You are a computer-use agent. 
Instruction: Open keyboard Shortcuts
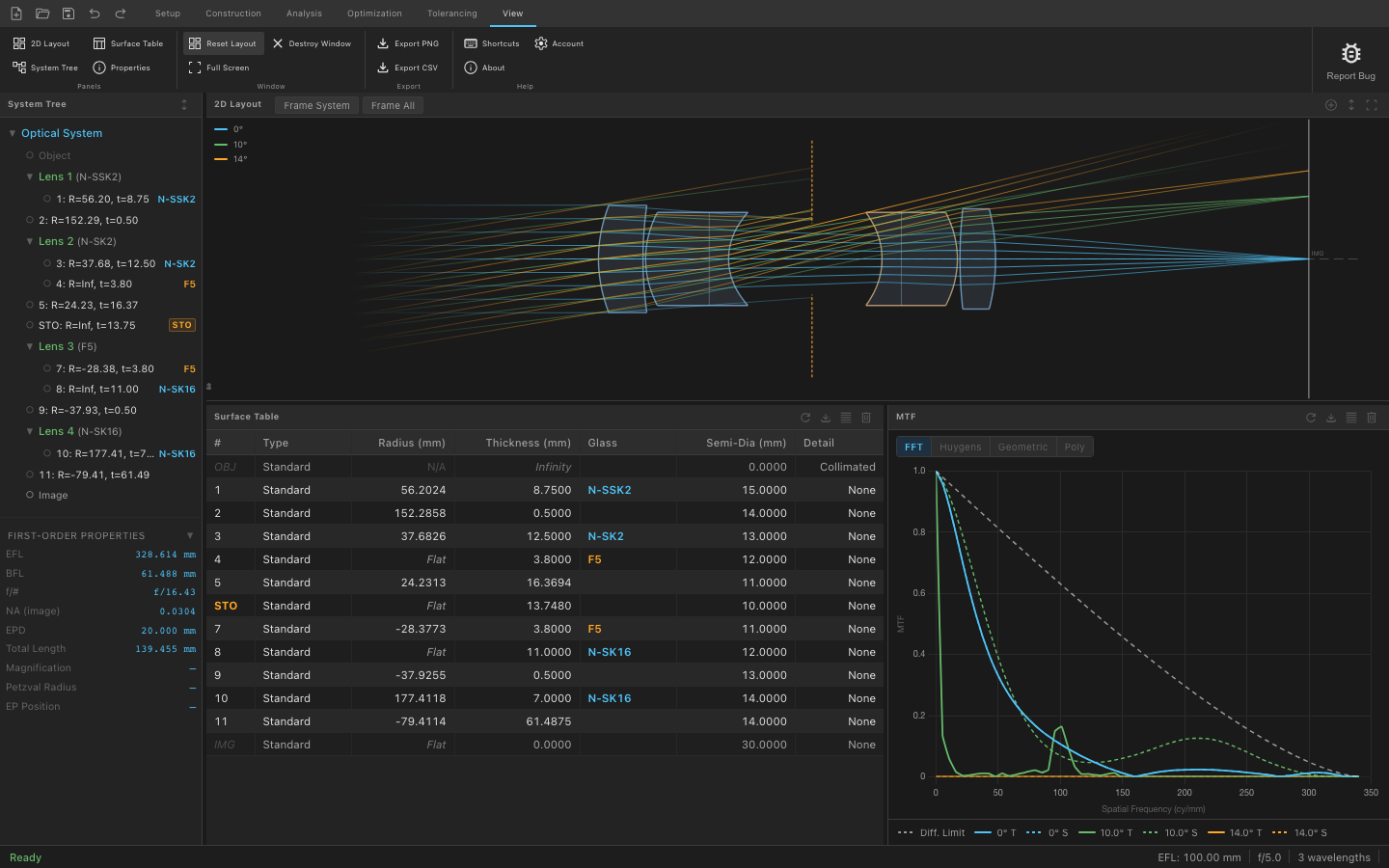491,43
